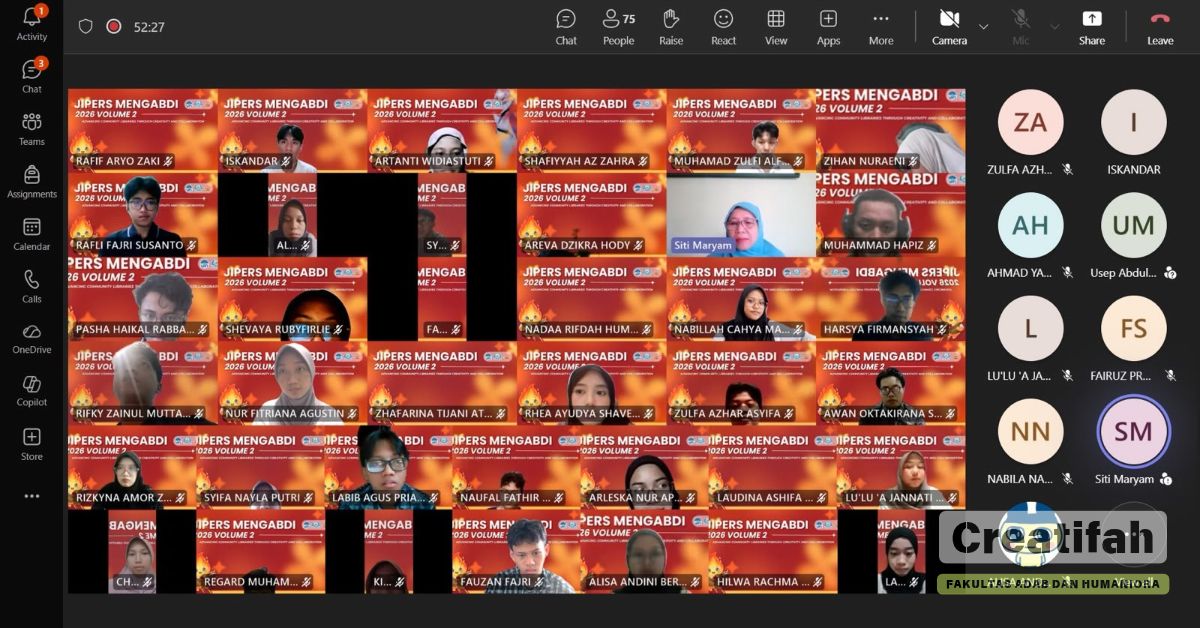Toggle the Mic button
This screenshot has width=1200, height=628.
(x=1020, y=27)
